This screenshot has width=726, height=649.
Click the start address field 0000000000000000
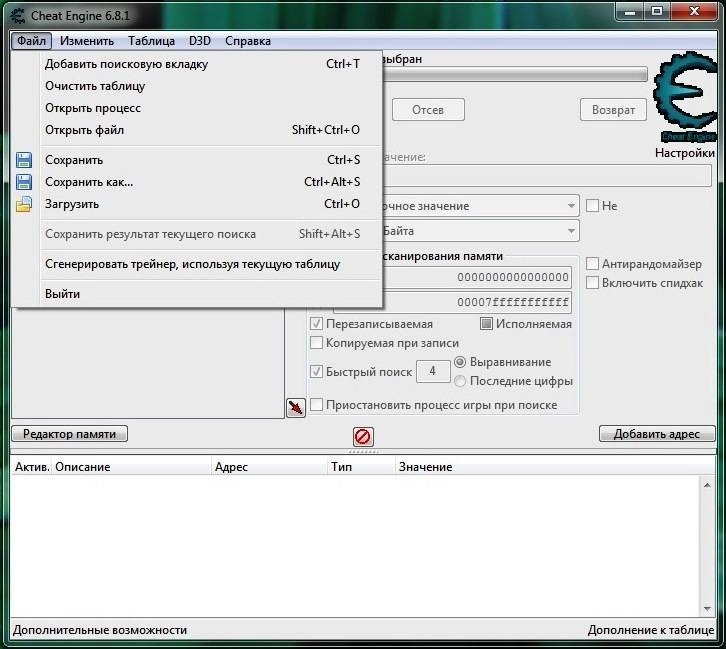point(477,277)
